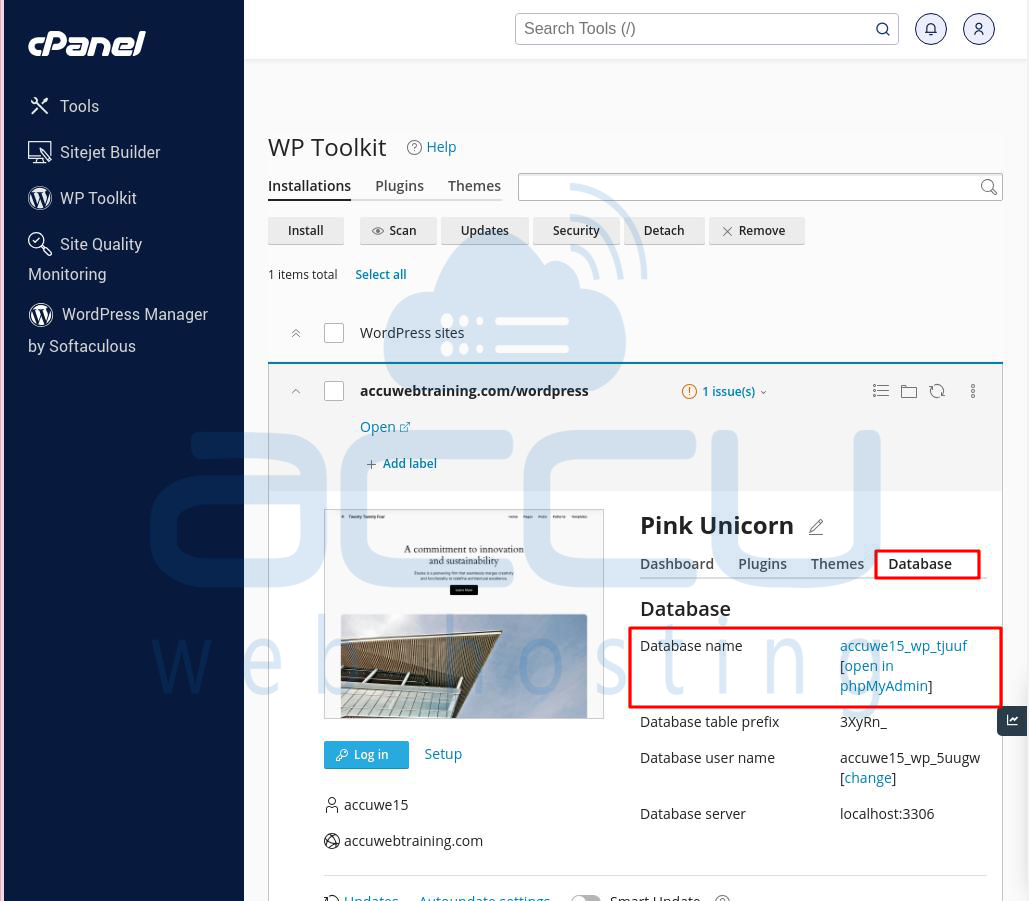Click the site preview thumbnail

464,614
